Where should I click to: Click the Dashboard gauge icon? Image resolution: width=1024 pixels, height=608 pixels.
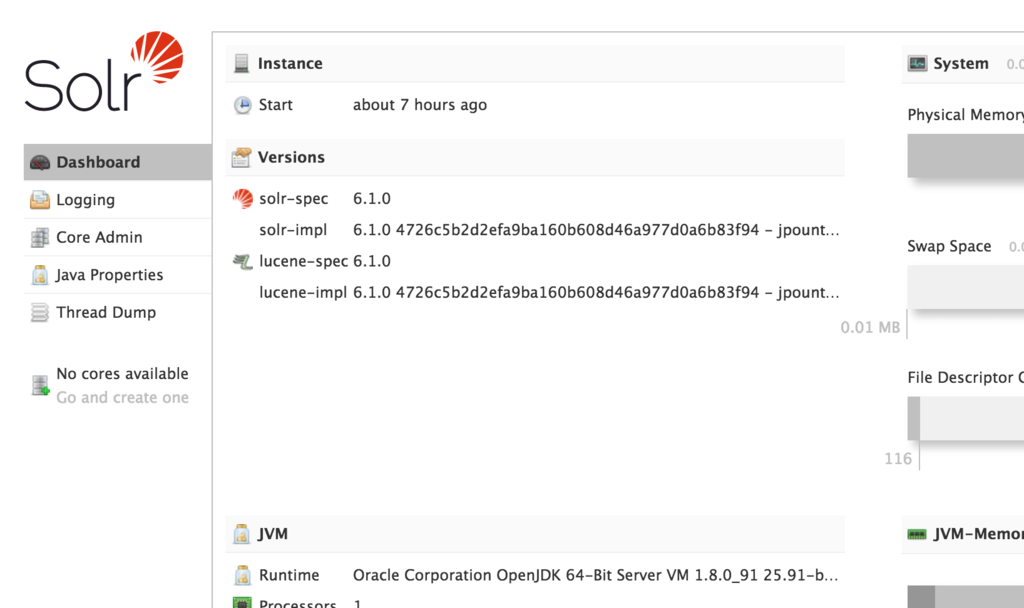(x=40, y=163)
